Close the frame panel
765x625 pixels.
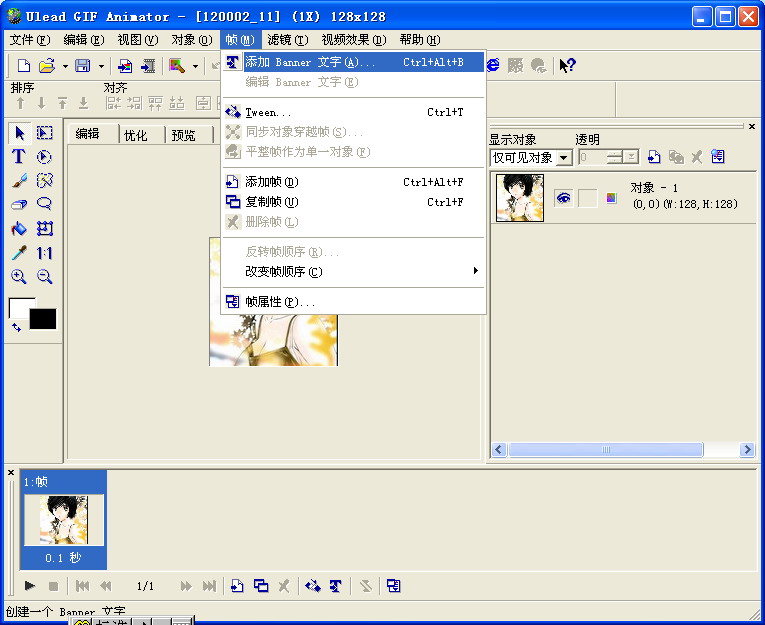click(x=11, y=472)
